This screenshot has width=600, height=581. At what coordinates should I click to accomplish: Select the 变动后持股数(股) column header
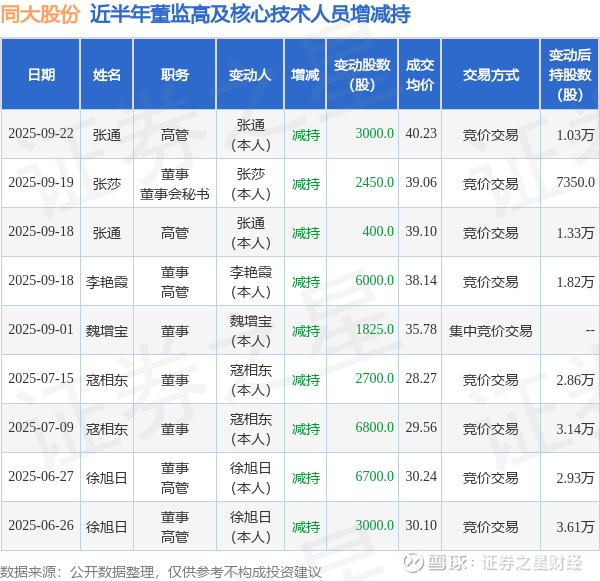570,74
